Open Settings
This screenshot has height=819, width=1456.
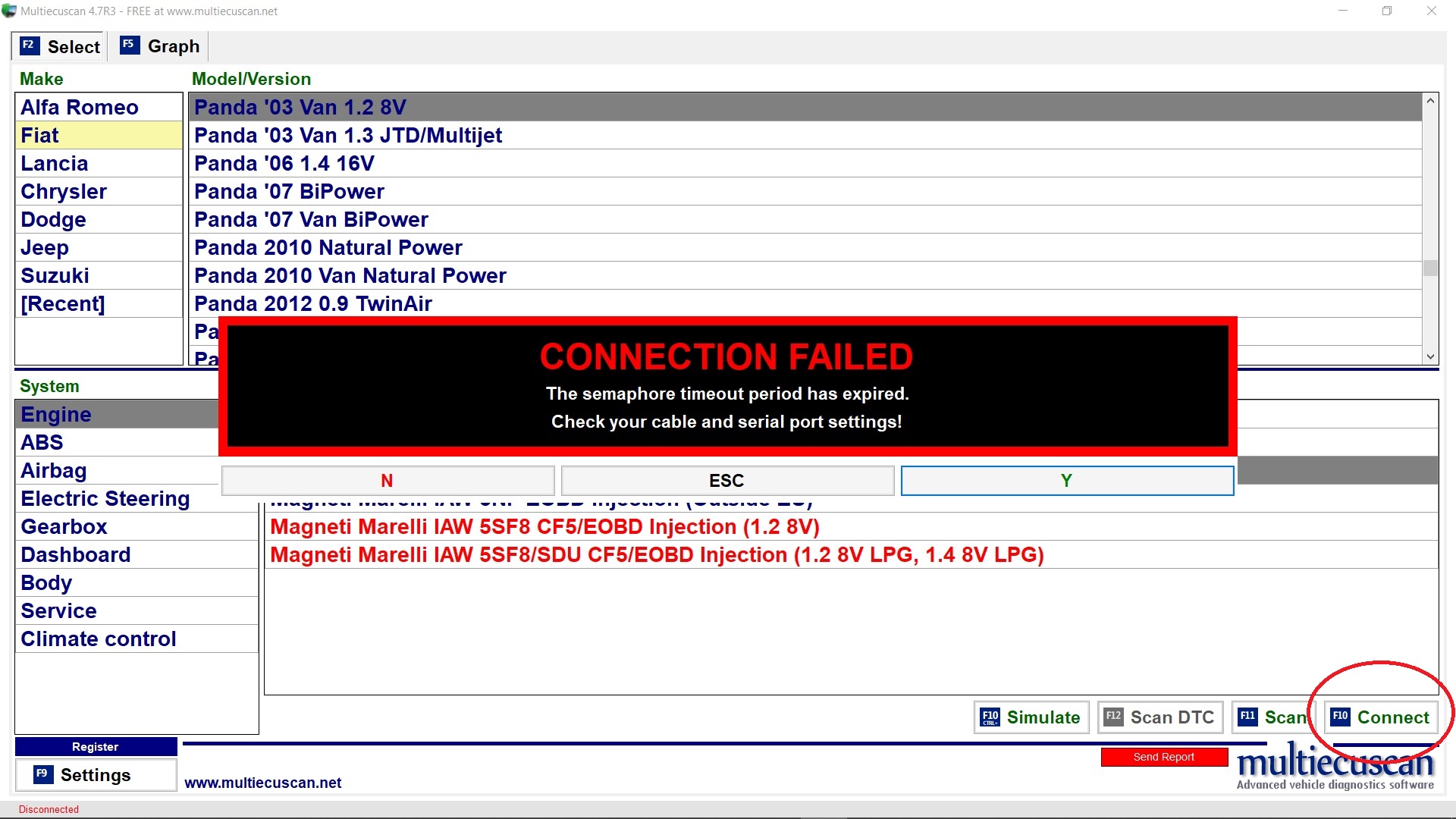(96, 775)
